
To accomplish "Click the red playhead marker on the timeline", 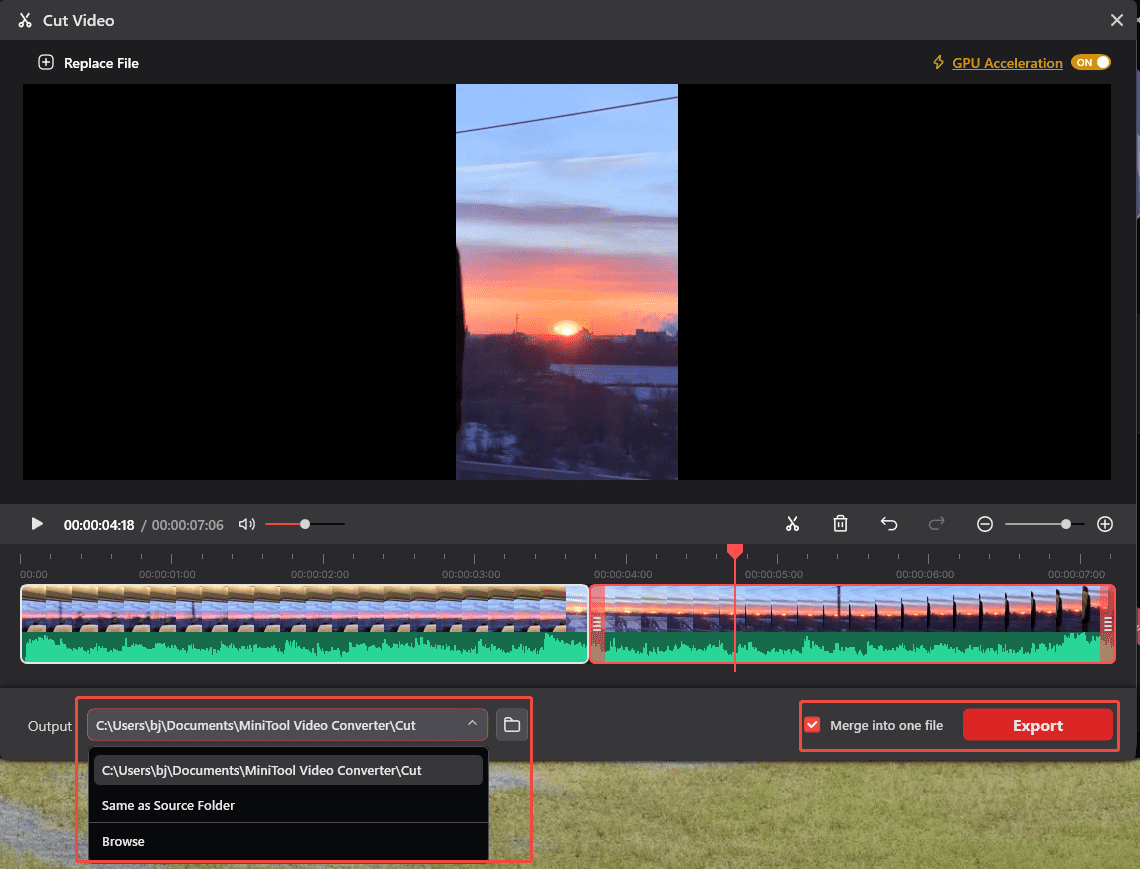I will point(735,550).
